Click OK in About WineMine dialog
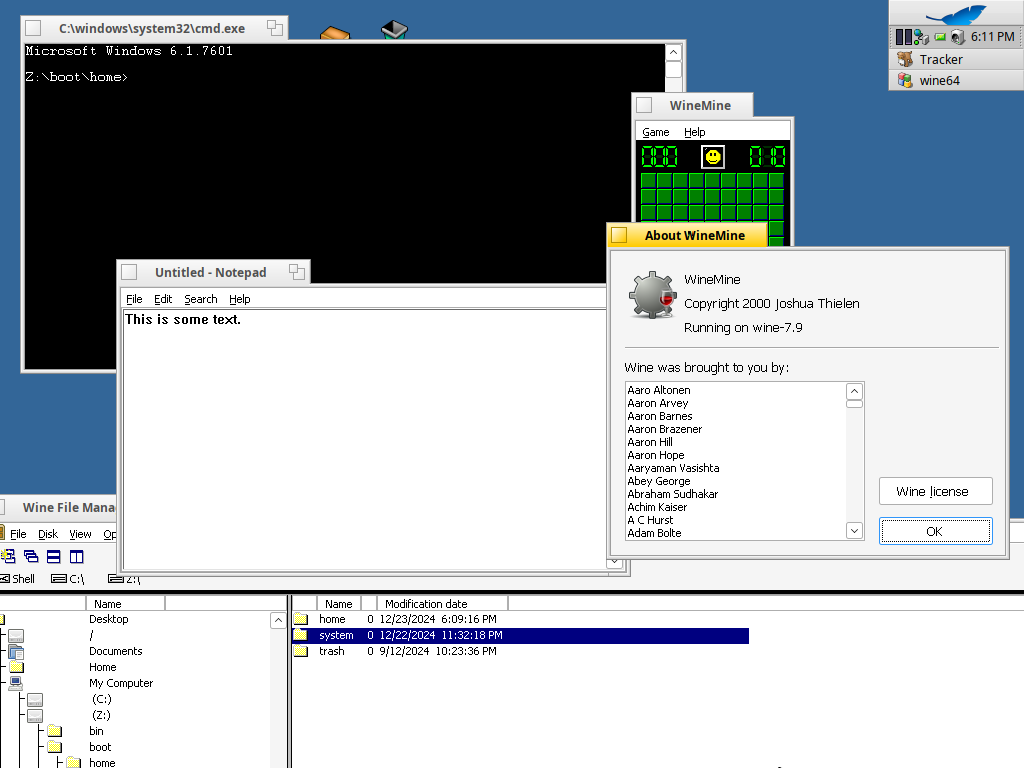 [935, 531]
